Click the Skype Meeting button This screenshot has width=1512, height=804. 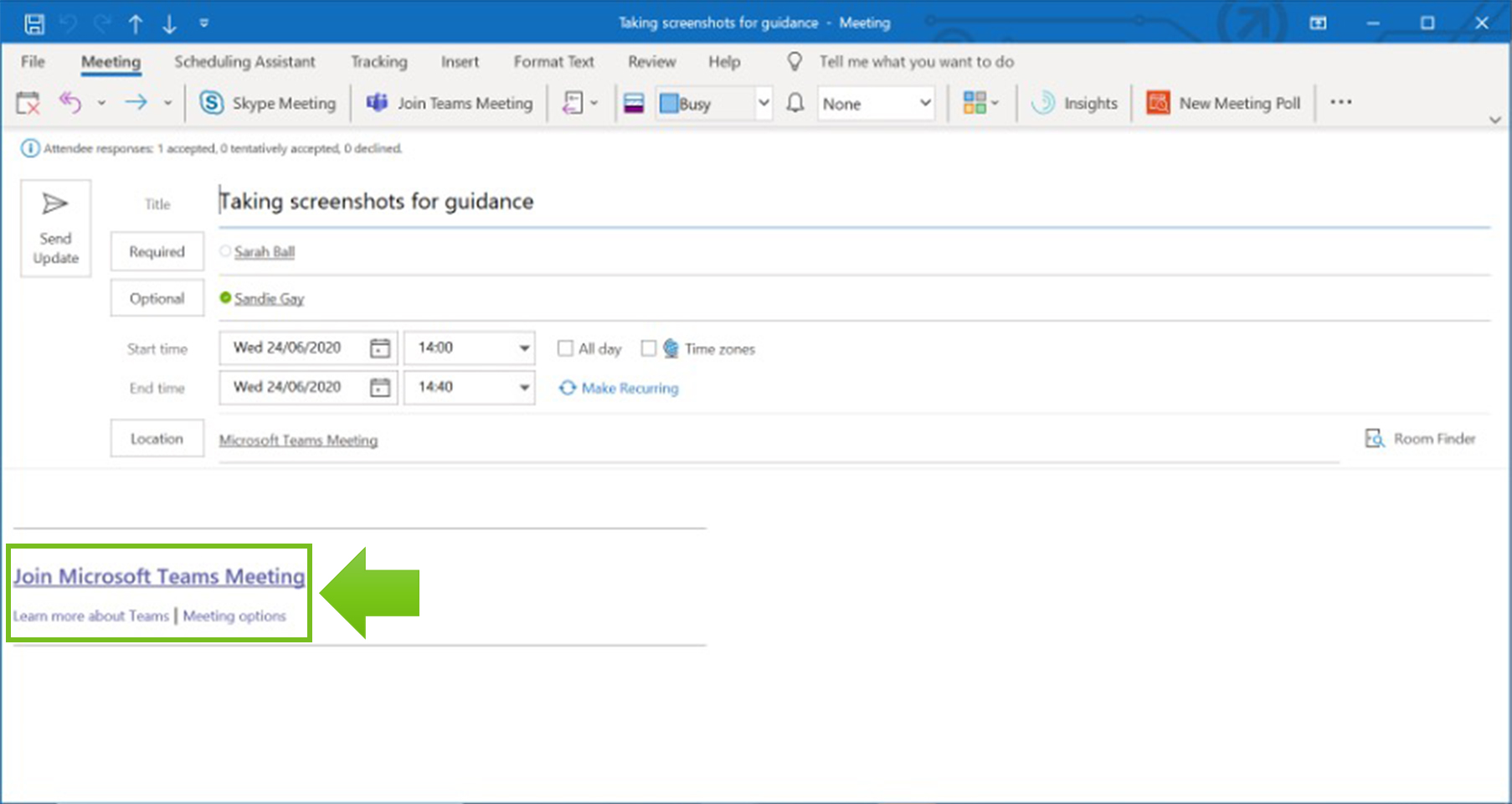[267, 103]
